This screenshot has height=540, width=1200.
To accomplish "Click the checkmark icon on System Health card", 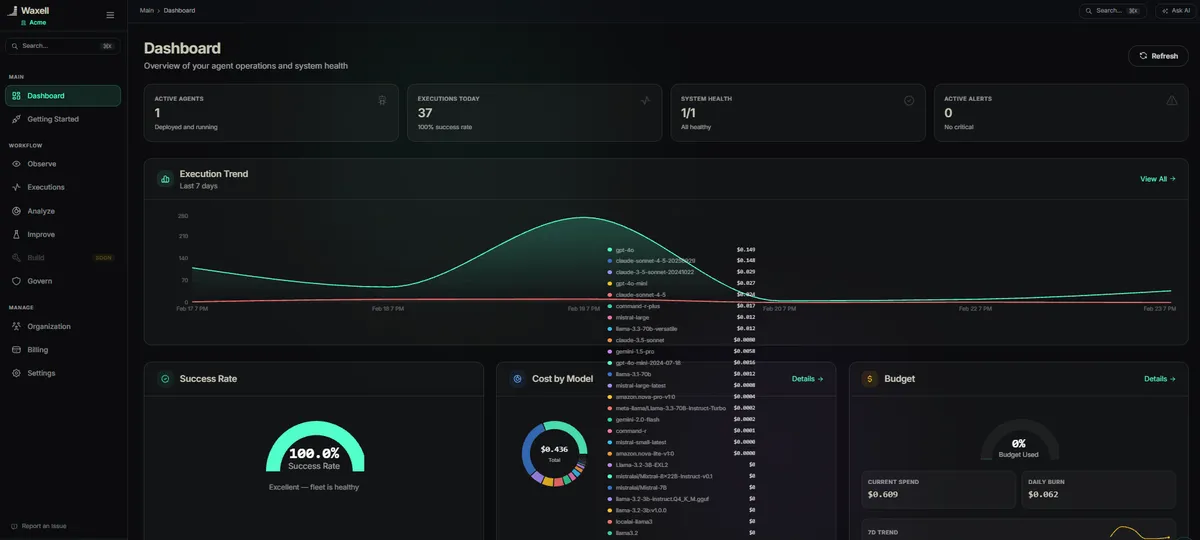I will (x=909, y=100).
